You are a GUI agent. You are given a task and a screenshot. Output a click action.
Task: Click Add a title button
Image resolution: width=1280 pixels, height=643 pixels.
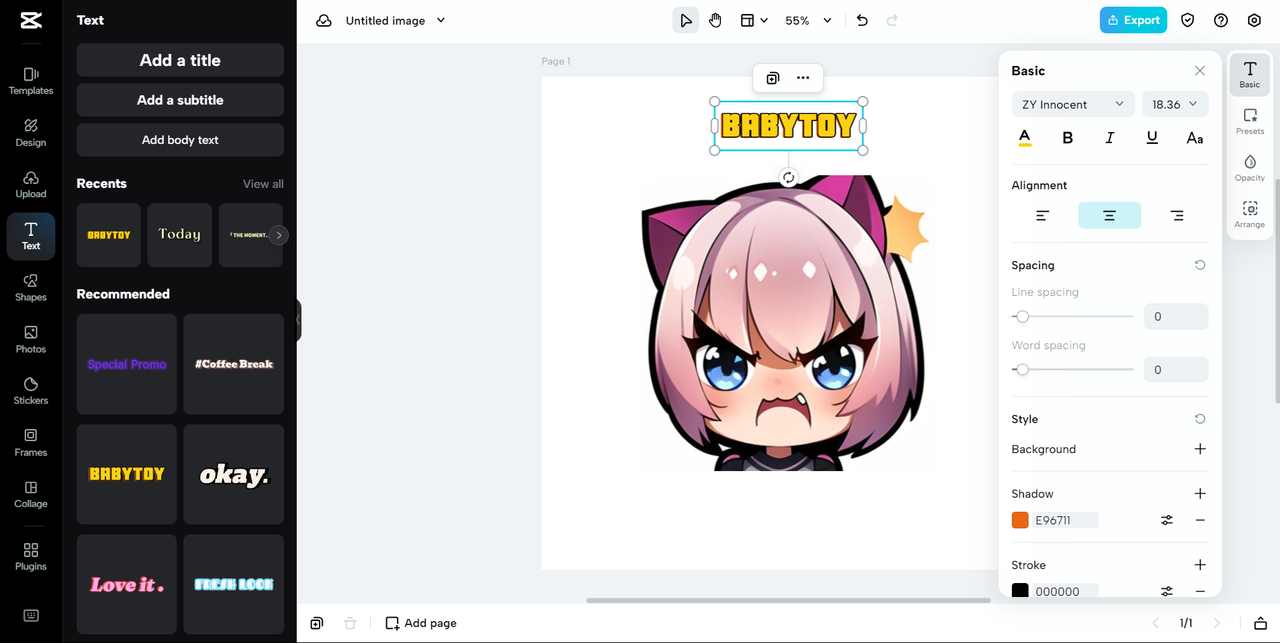[180, 60]
